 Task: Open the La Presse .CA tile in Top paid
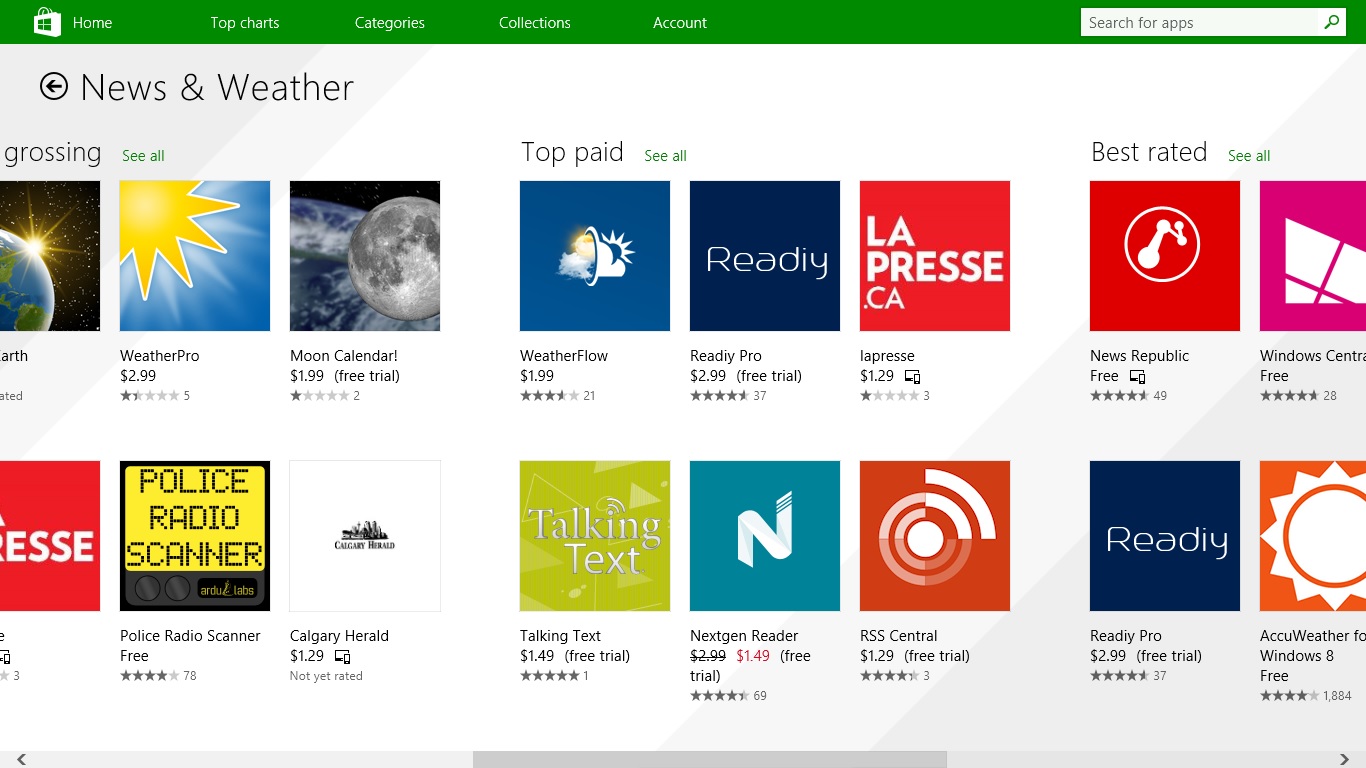935,256
